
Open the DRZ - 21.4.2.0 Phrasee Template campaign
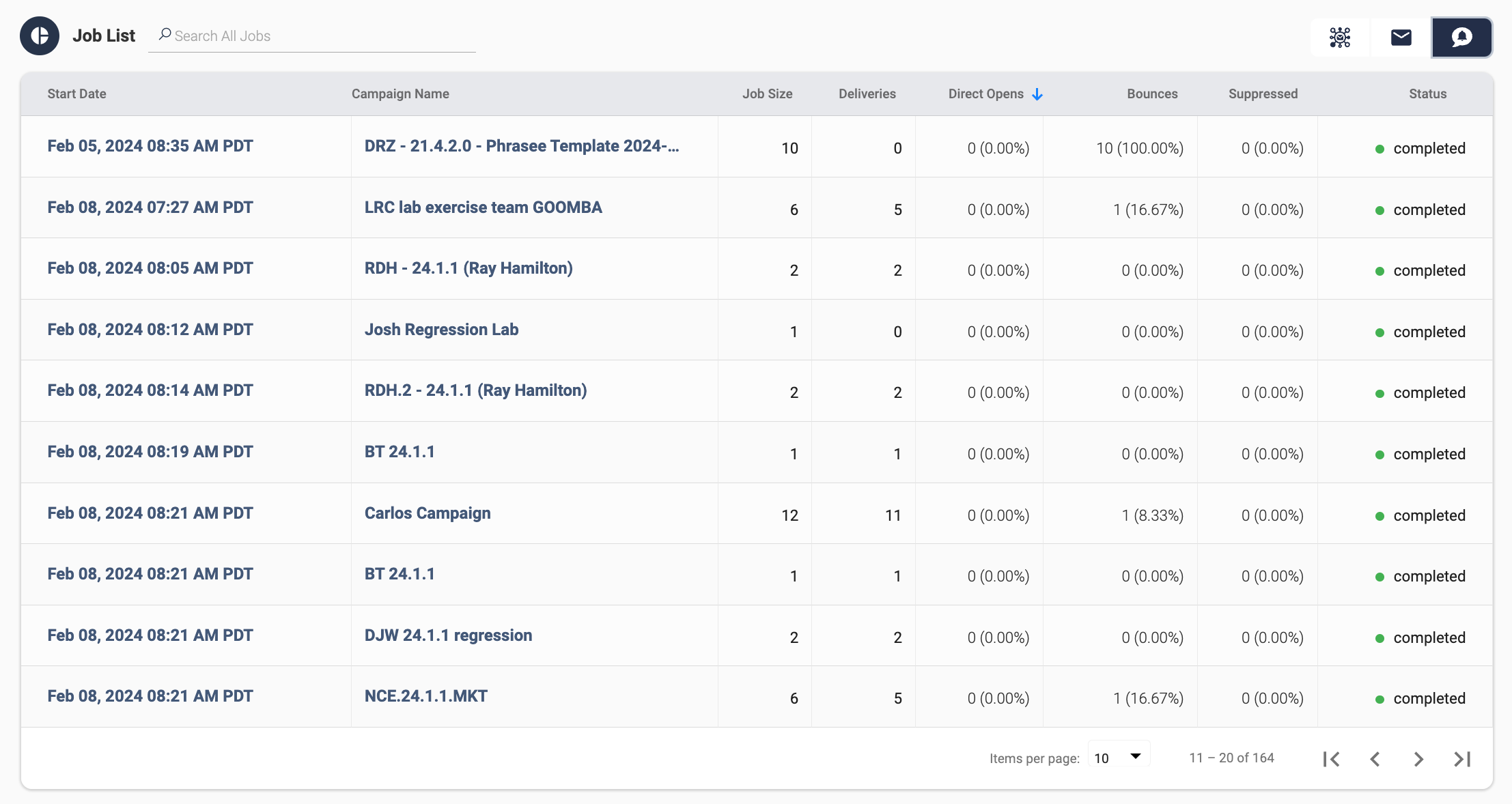[522, 146]
